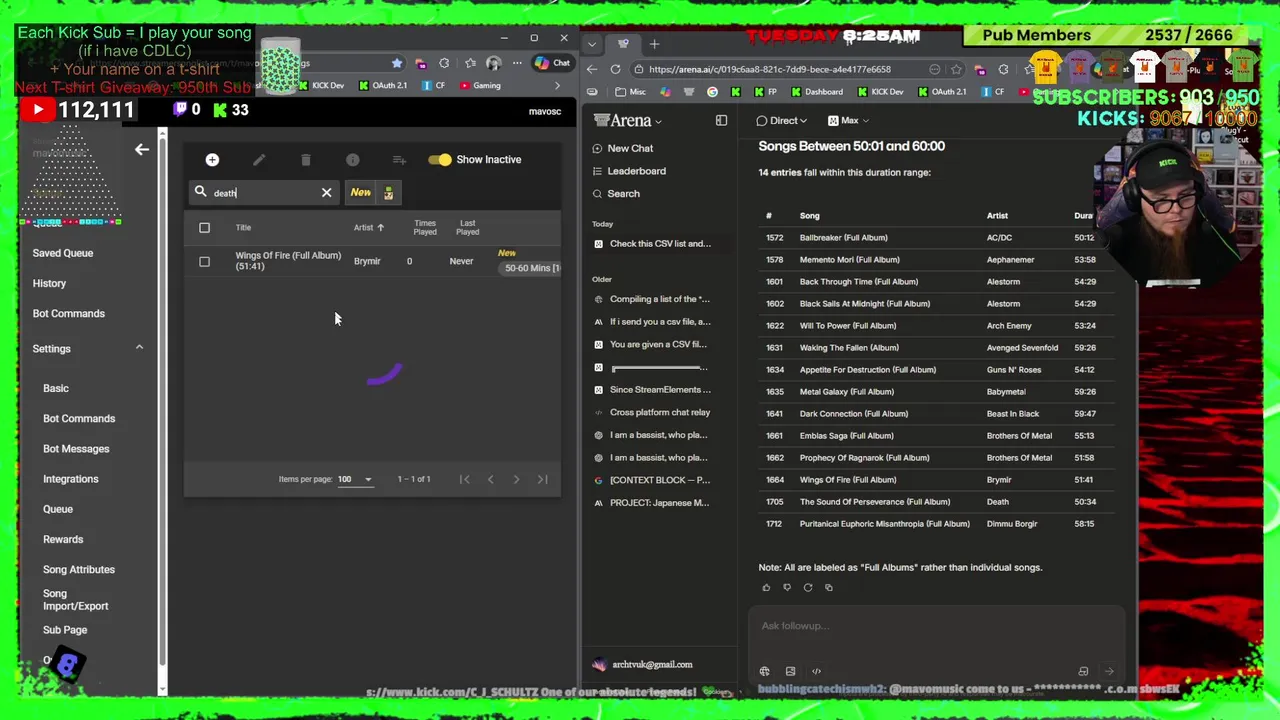Click the delete trash icon in song toolbar
1280x720 pixels.
[306, 160]
